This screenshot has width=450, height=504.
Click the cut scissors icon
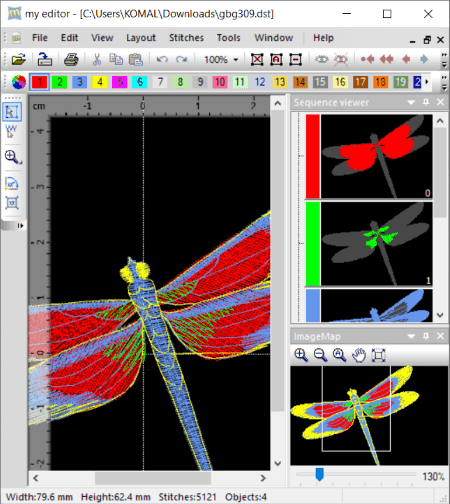pyautogui.click(x=97, y=60)
